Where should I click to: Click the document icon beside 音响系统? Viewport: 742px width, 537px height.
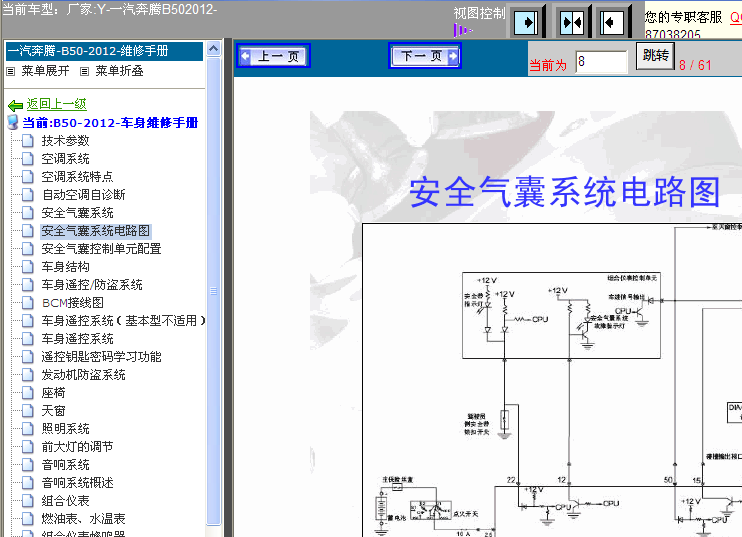(28, 464)
